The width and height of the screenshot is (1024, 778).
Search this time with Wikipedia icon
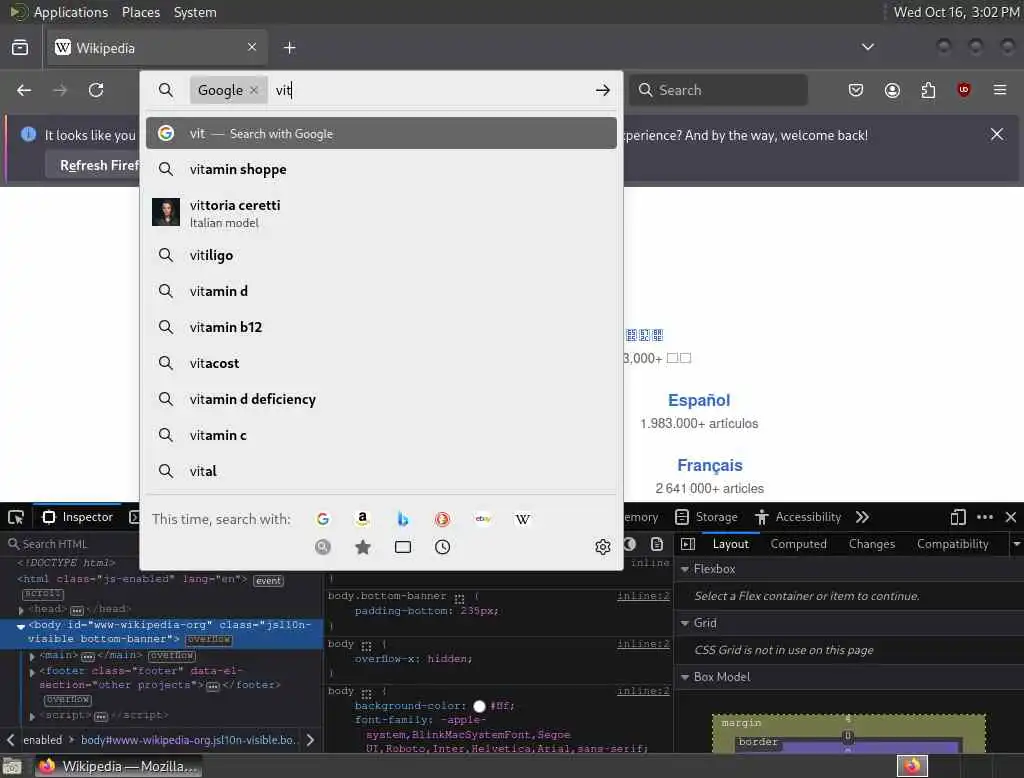tap(523, 519)
